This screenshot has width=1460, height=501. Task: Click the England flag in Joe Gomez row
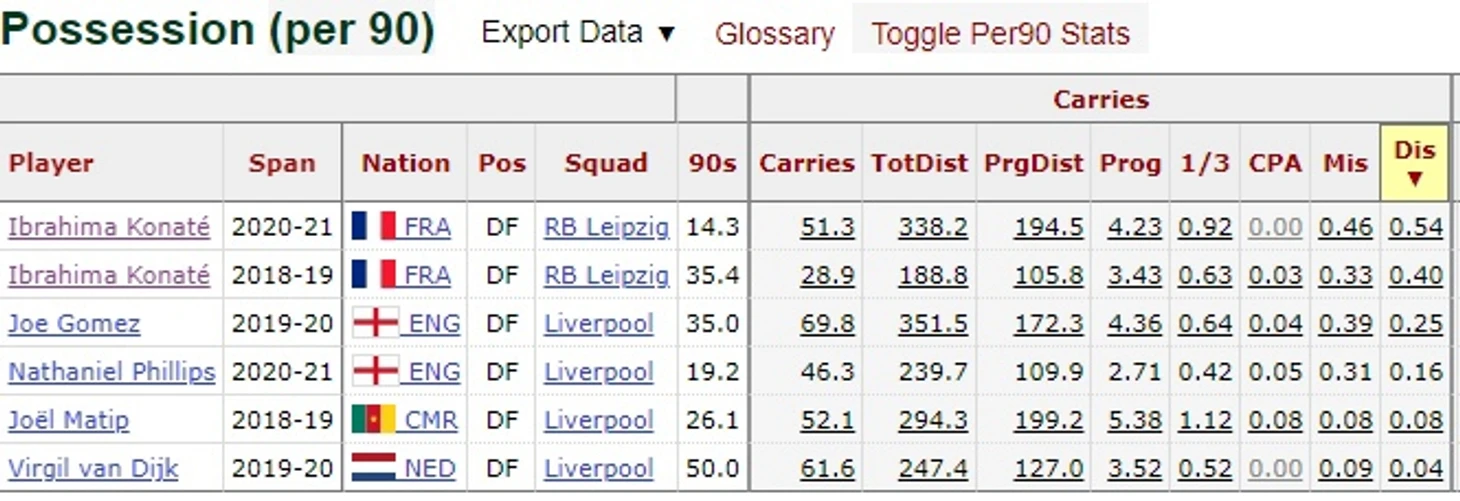coord(376,324)
